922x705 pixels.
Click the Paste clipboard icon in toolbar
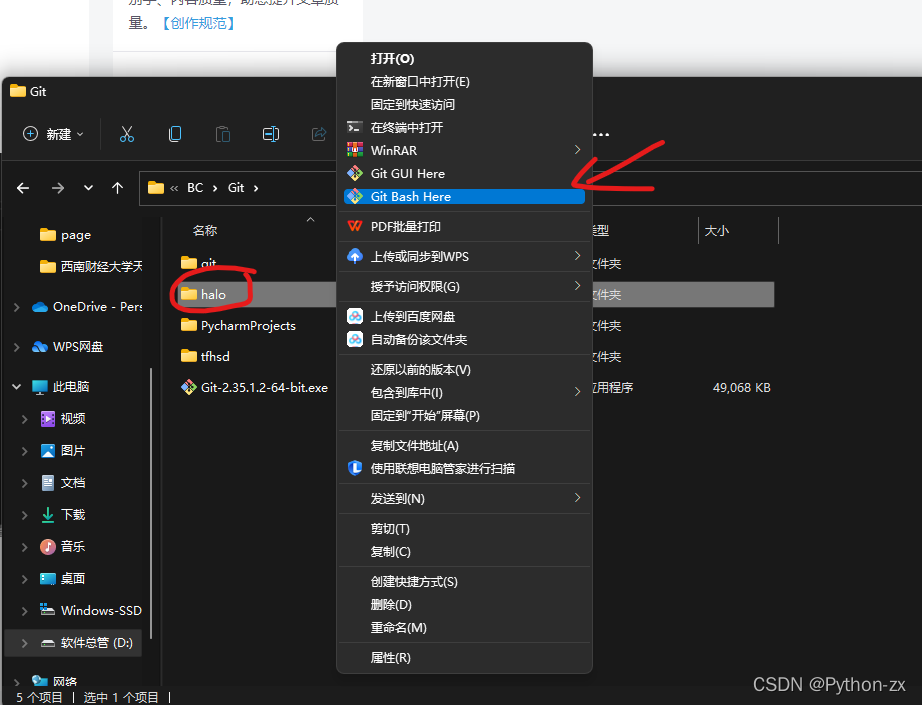223,134
